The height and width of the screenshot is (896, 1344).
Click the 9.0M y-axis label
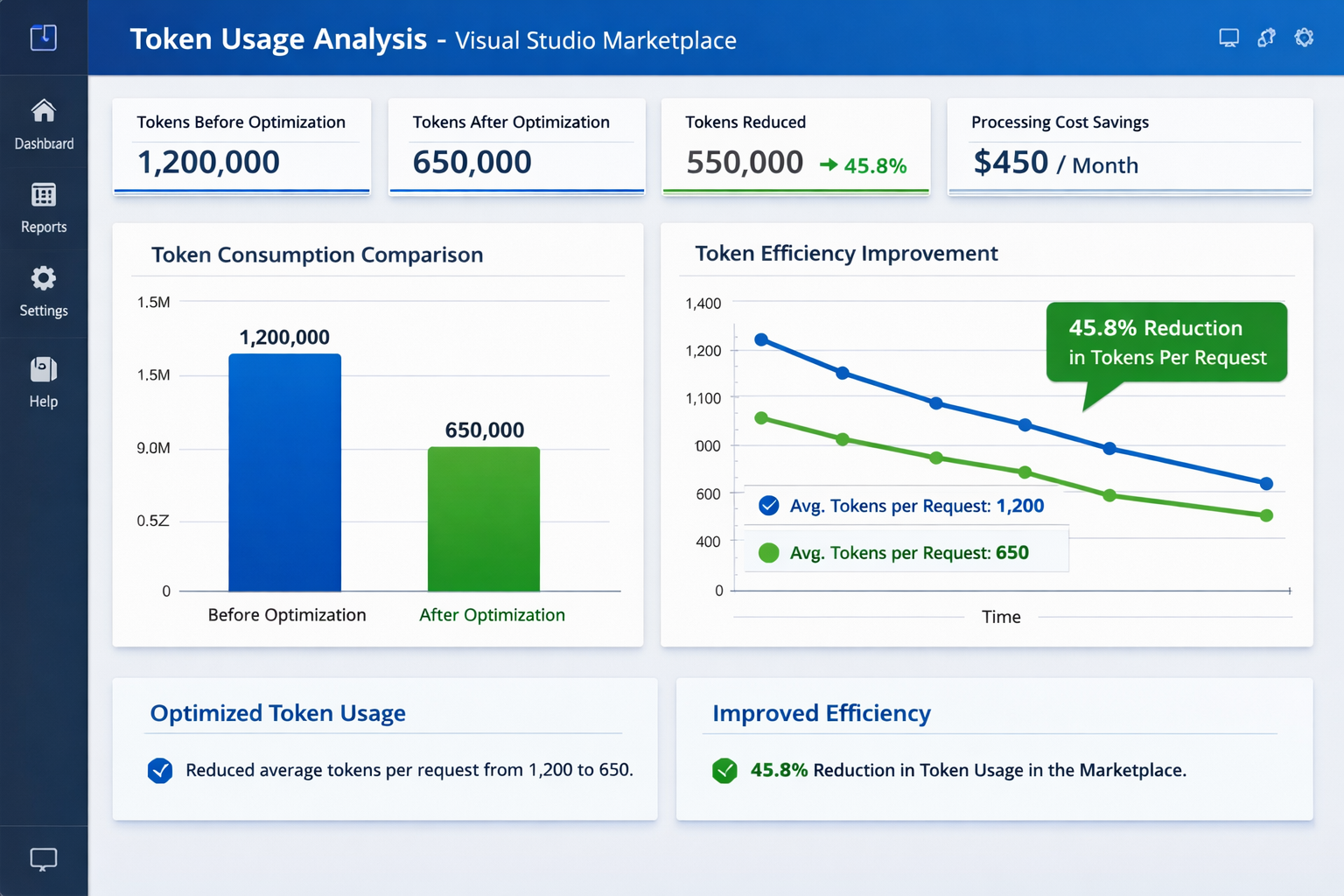point(153,448)
